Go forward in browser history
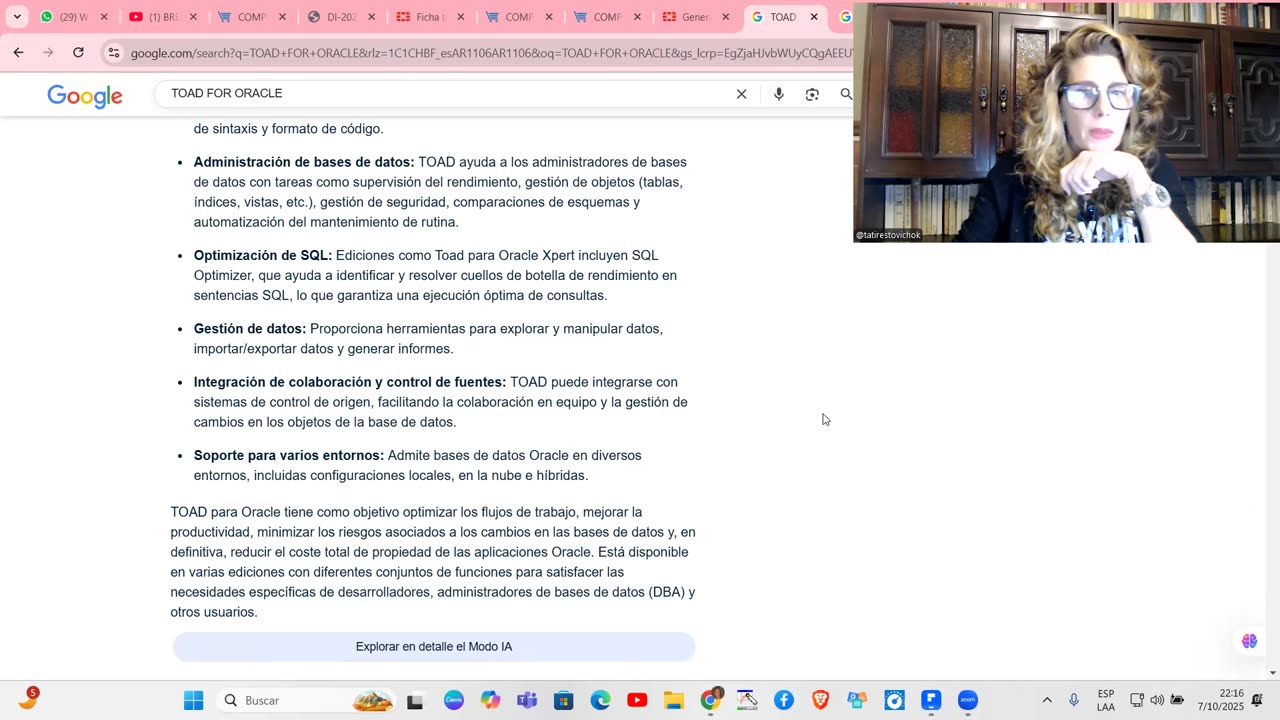This screenshot has width=1280, height=720. [x=48, y=52]
